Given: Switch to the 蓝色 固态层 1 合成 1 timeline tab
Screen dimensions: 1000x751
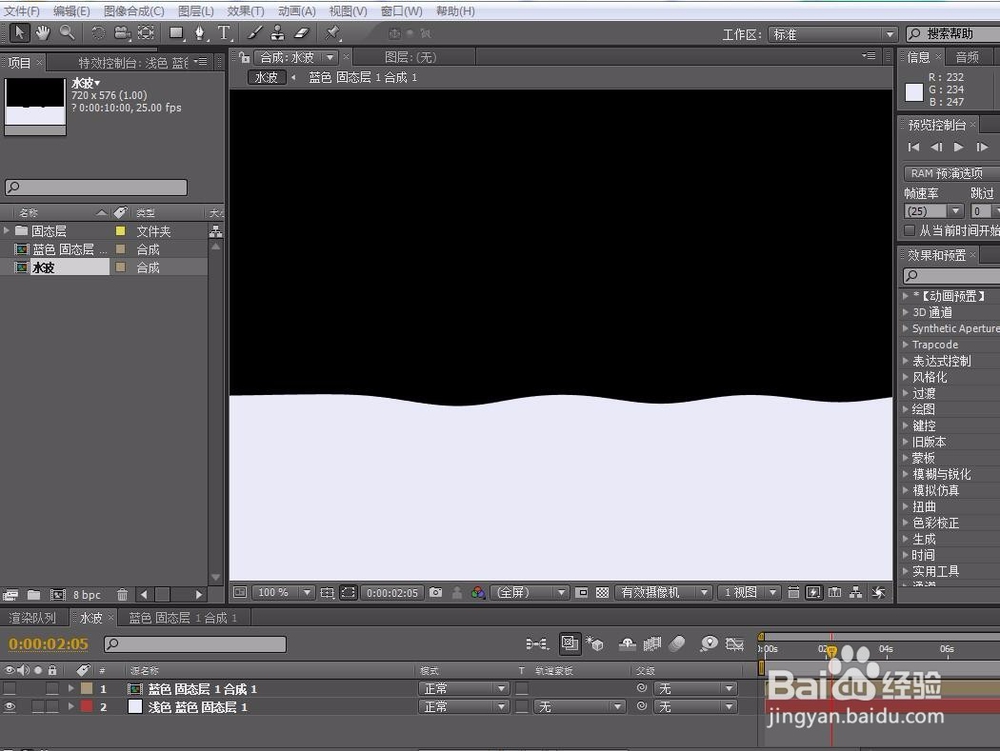Looking at the screenshot, I should 182,617.
